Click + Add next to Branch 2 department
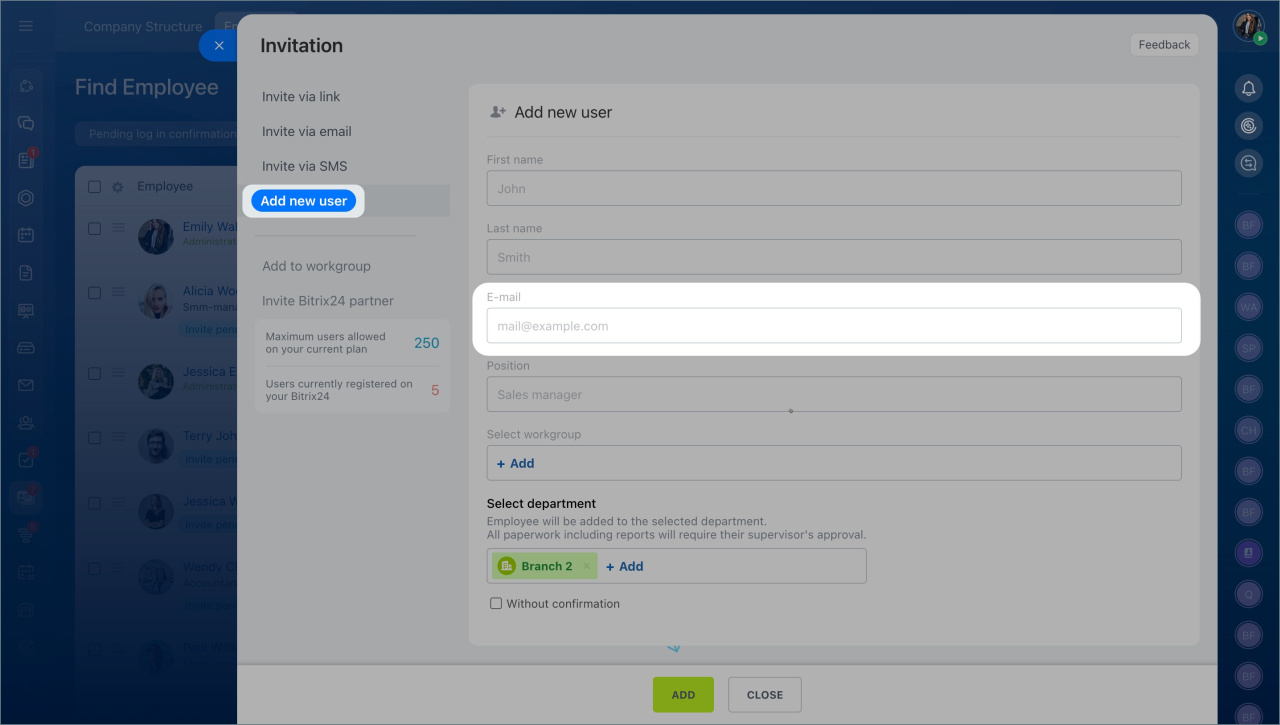 click(625, 566)
